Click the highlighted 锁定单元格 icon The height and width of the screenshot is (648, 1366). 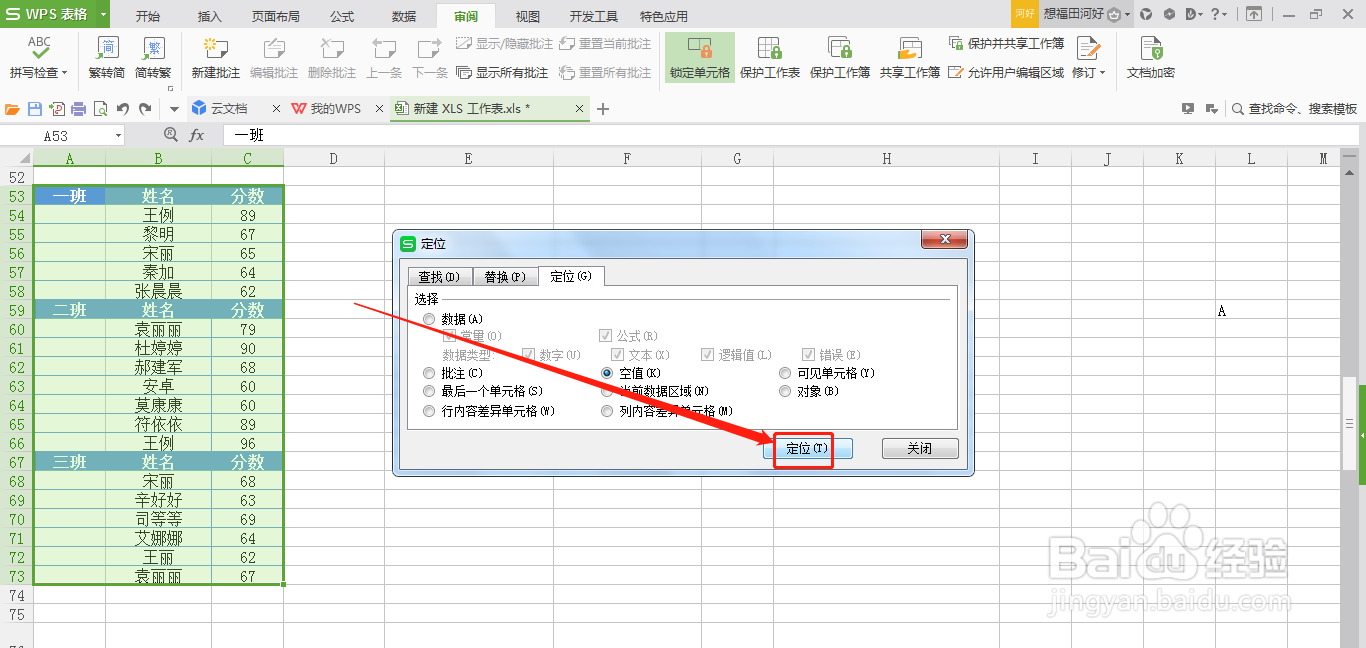click(698, 57)
